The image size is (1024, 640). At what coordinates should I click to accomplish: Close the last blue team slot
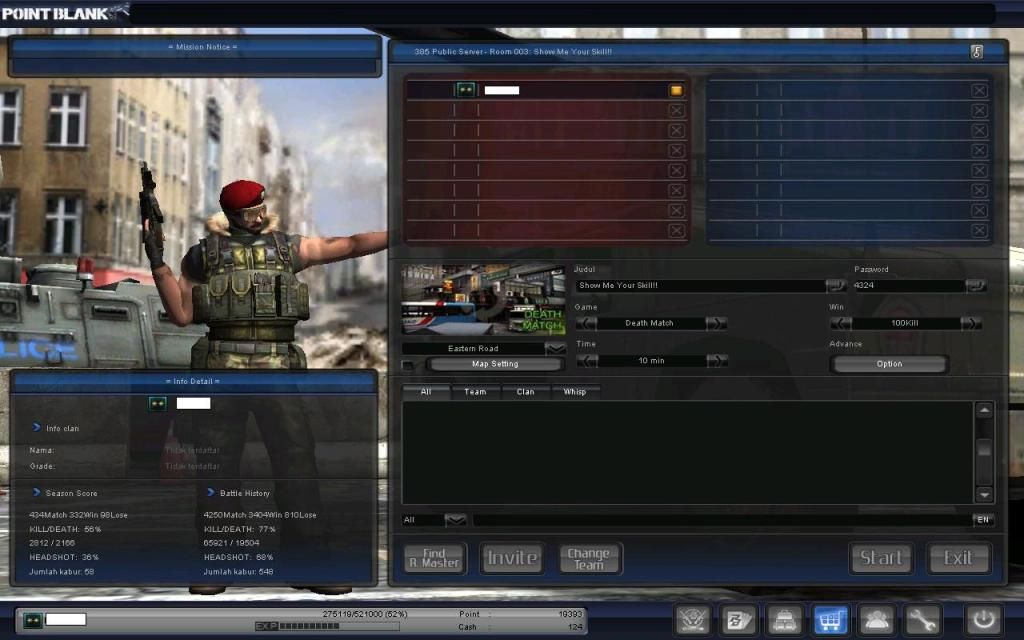pos(979,231)
